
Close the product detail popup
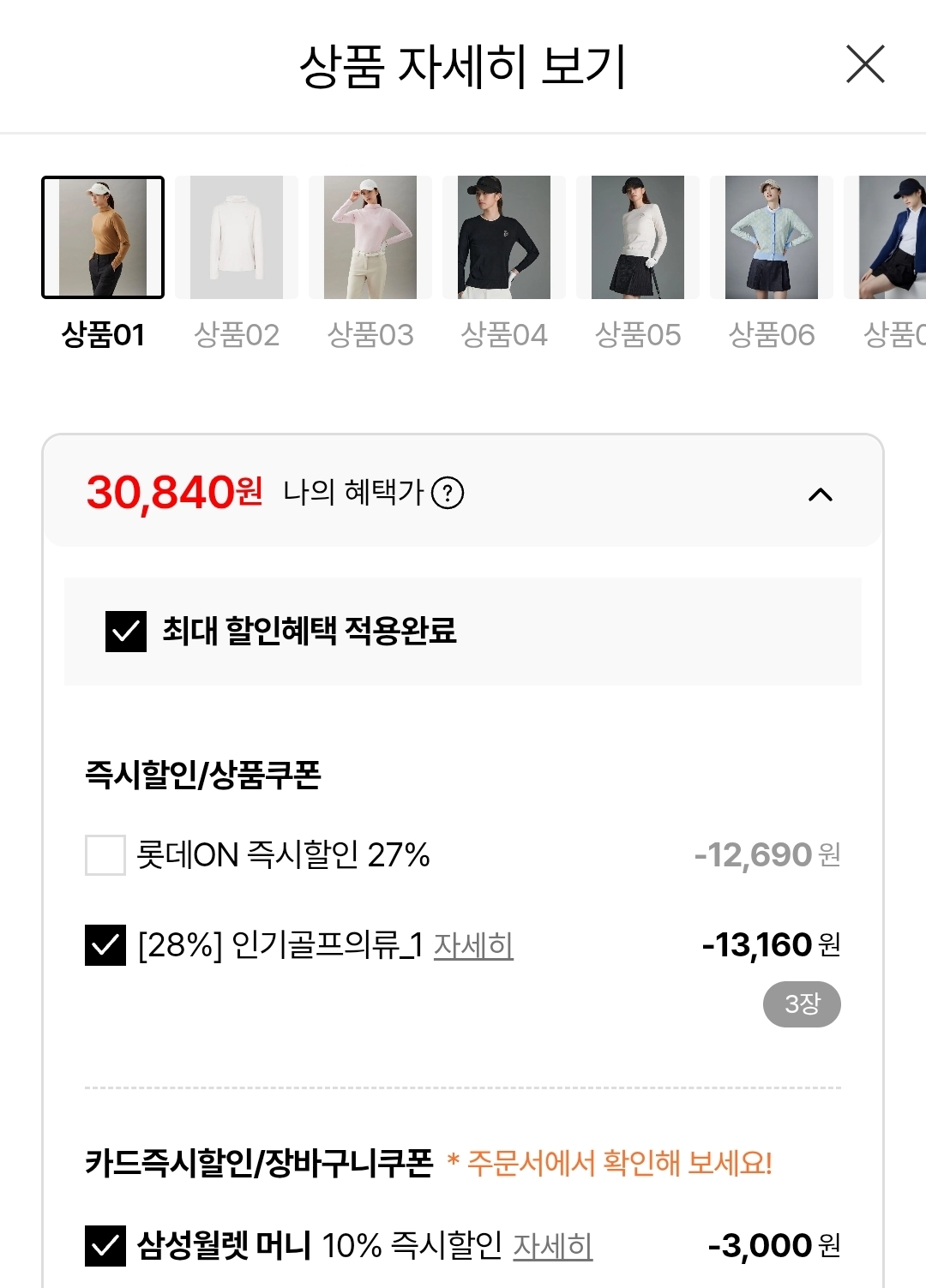[x=865, y=64]
